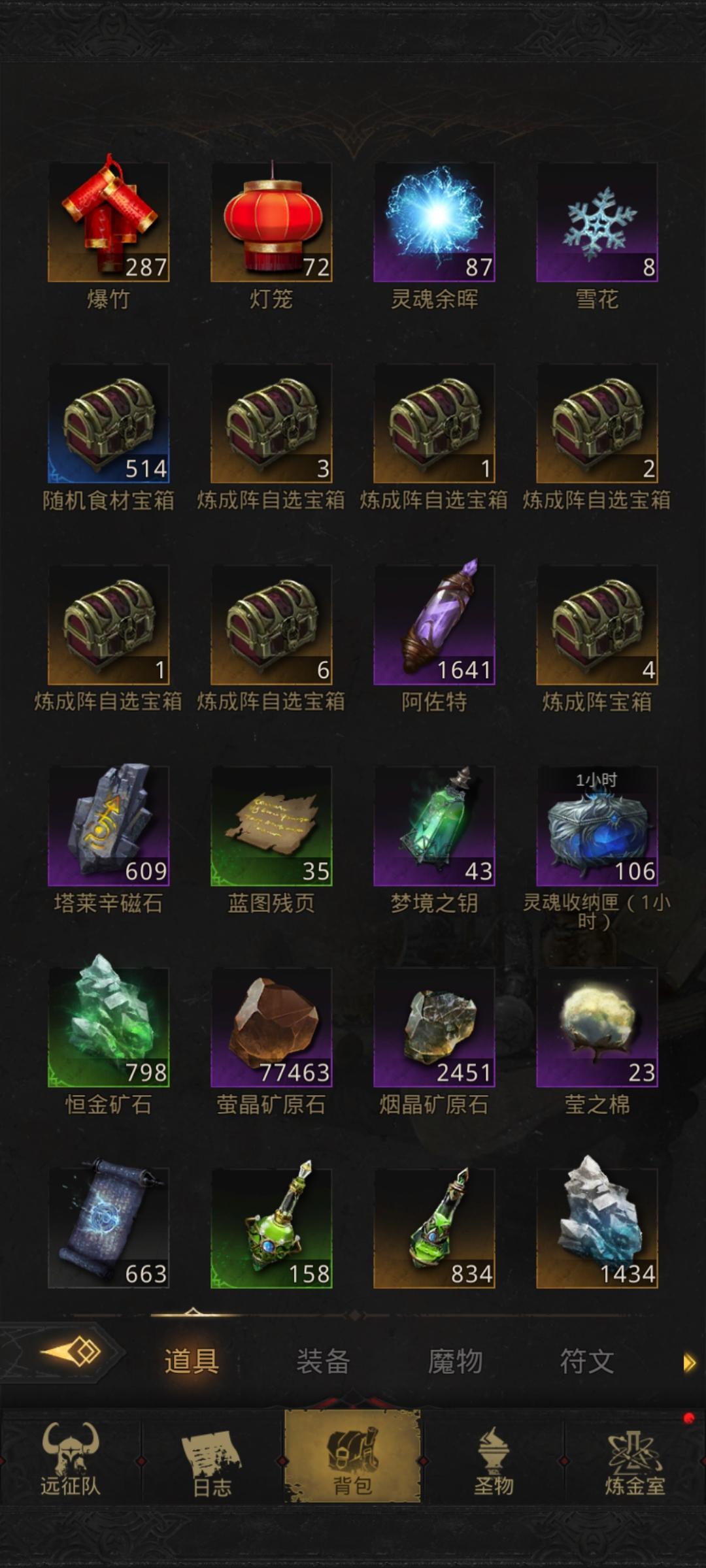706x1568 pixels.
Task: Tap the 莹之棉 cotton item
Action: tap(597, 1027)
